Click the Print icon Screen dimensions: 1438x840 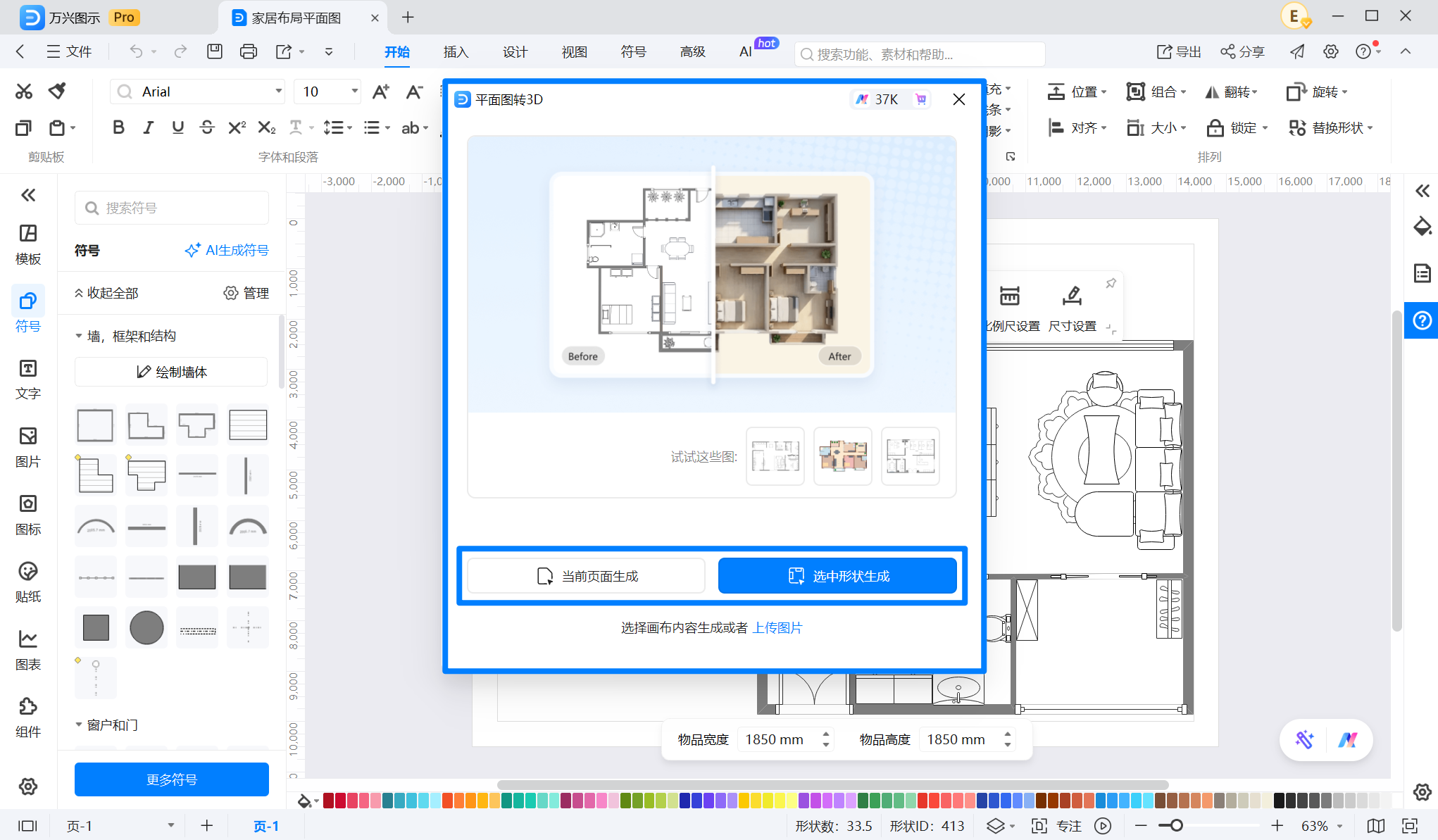[248, 51]
